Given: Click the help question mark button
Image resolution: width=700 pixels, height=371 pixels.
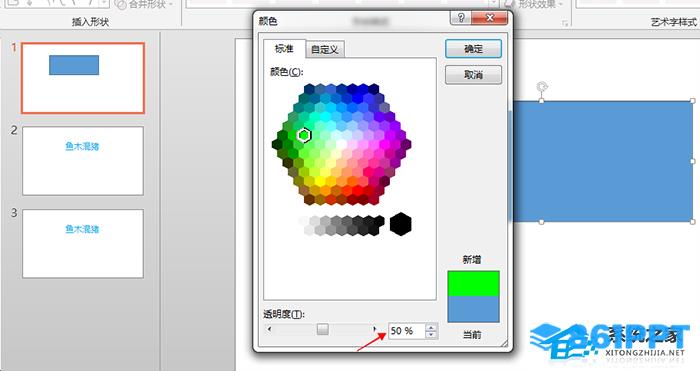Looking at the screenshot, I should coord(461,18).
